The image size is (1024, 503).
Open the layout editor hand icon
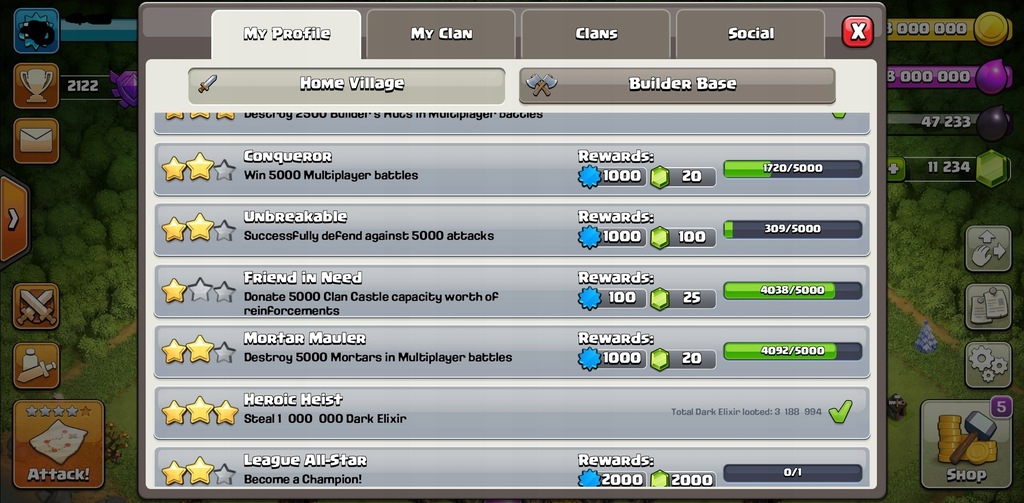tap(988, 249)
